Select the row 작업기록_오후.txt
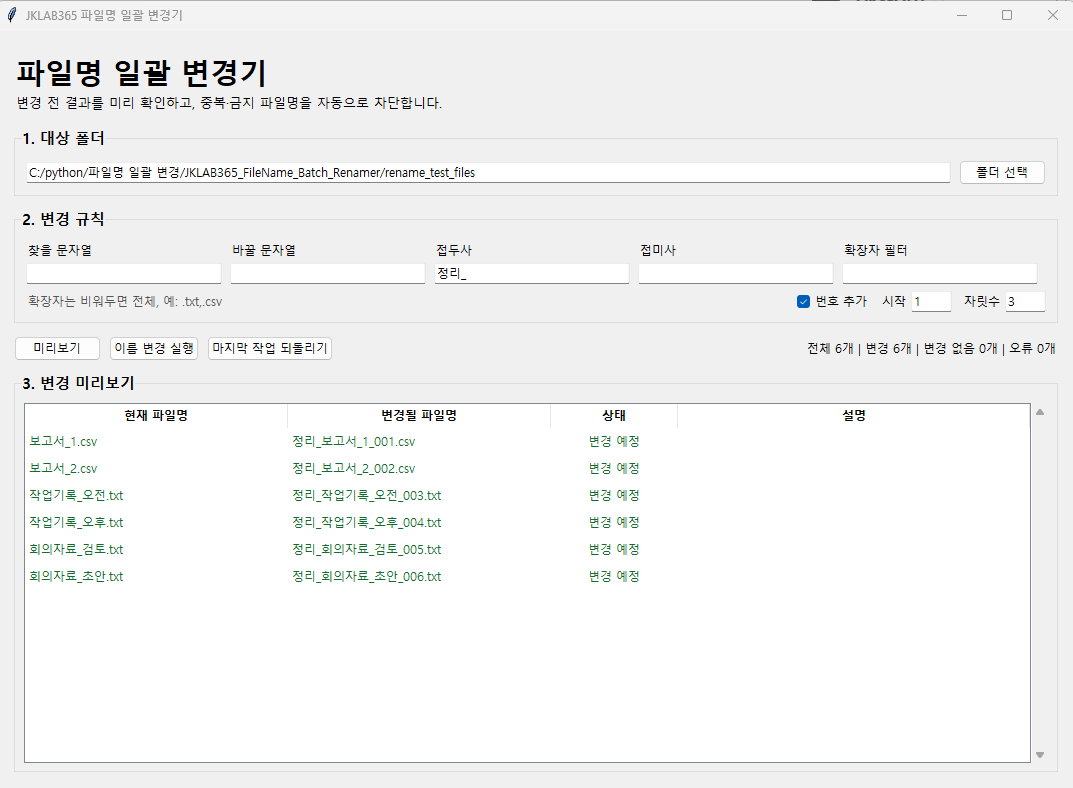Image resolution: width=1073 pixels, height=788 pixels. coord(527,523)
